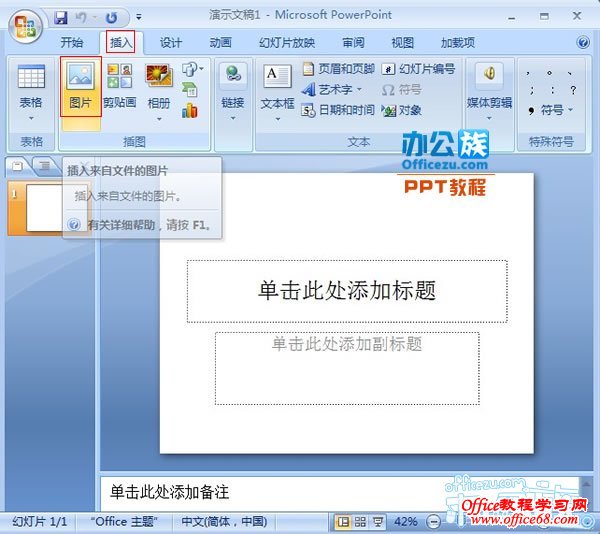Expand the 表格 dropdown arrow
Image resolution: width=600 pixels, height=534 pixels.
pos(31,118)
